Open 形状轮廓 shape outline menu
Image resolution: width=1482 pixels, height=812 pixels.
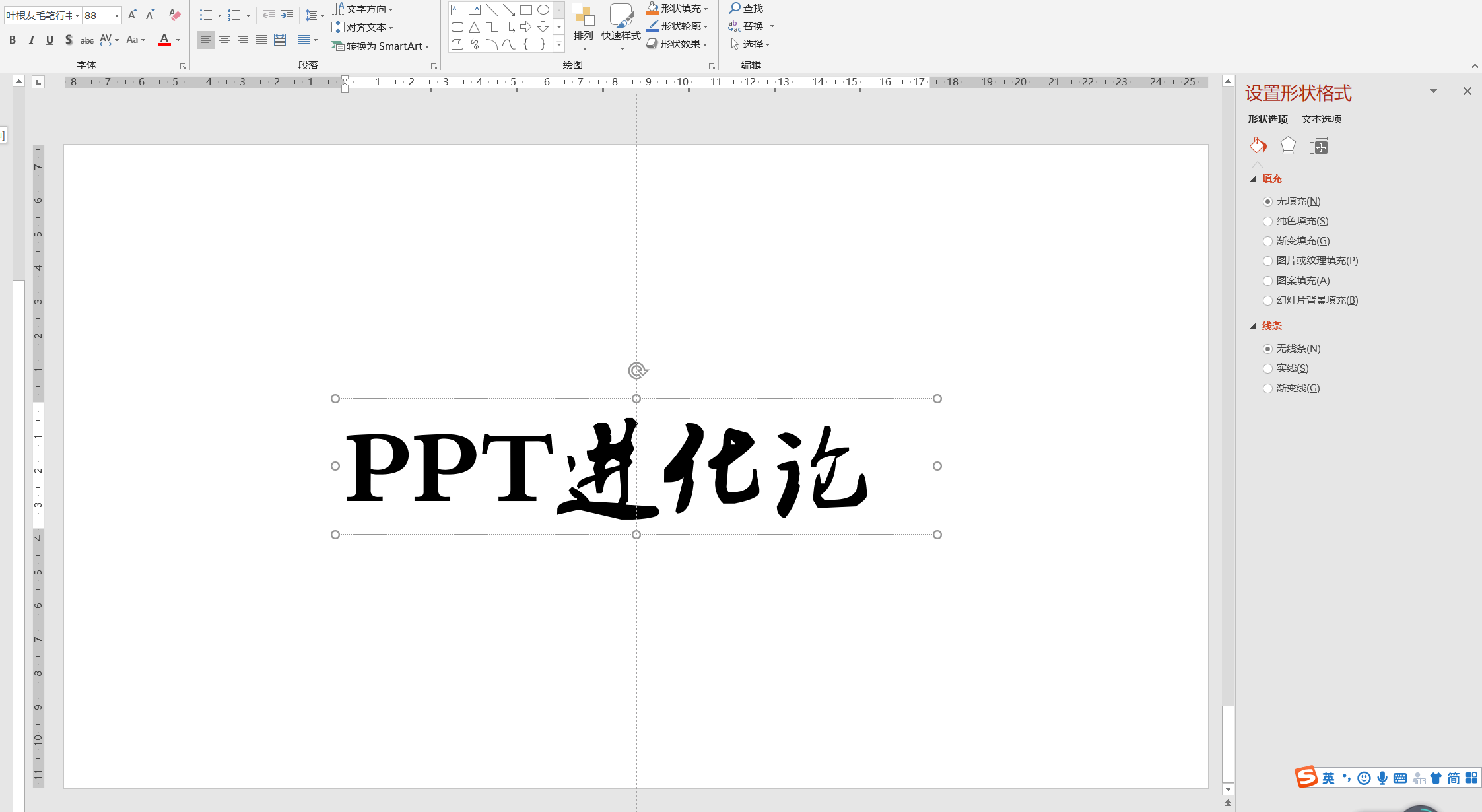pyautogui.click(x=677, y=26)
